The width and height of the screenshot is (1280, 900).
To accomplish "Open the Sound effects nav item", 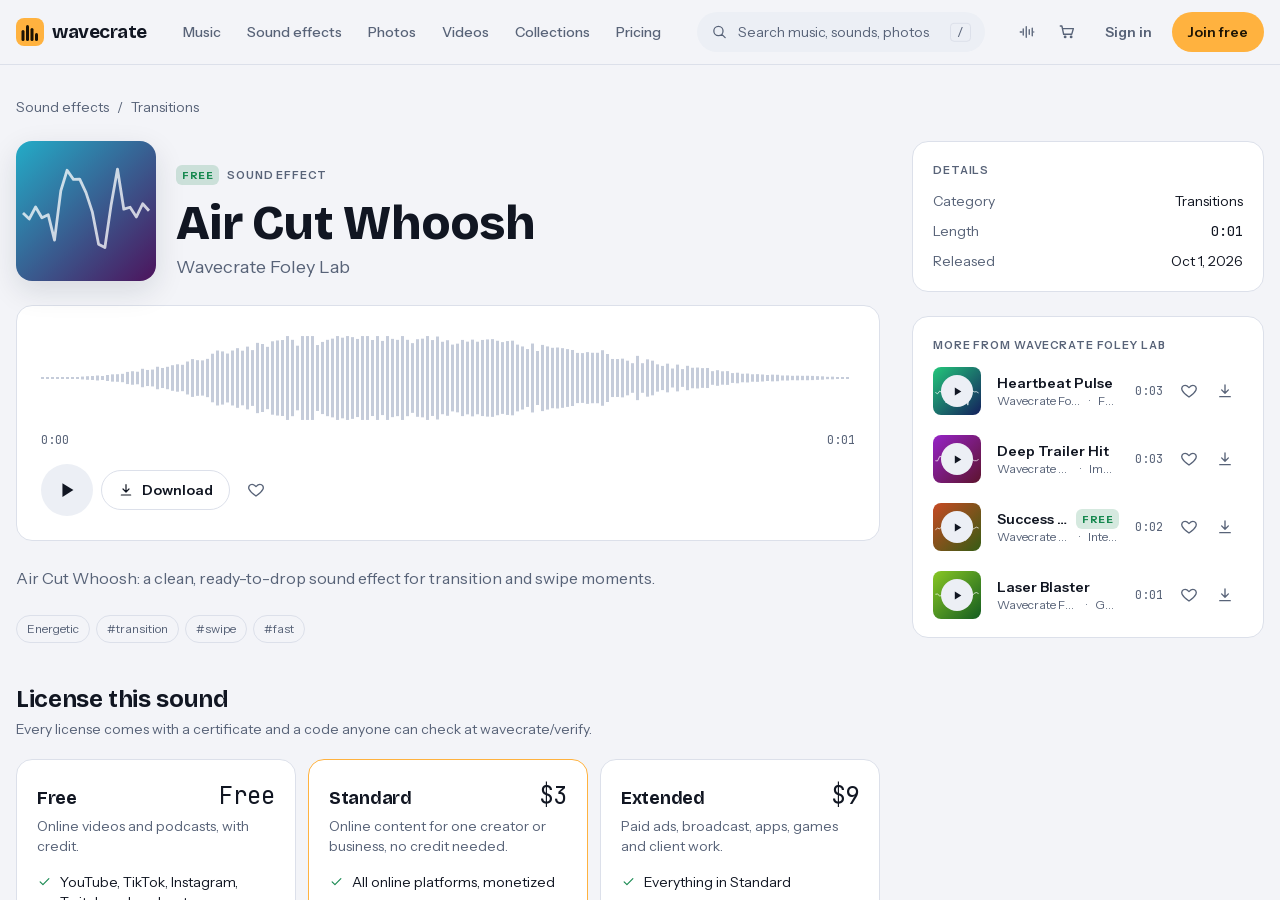I will pos(294,32).
